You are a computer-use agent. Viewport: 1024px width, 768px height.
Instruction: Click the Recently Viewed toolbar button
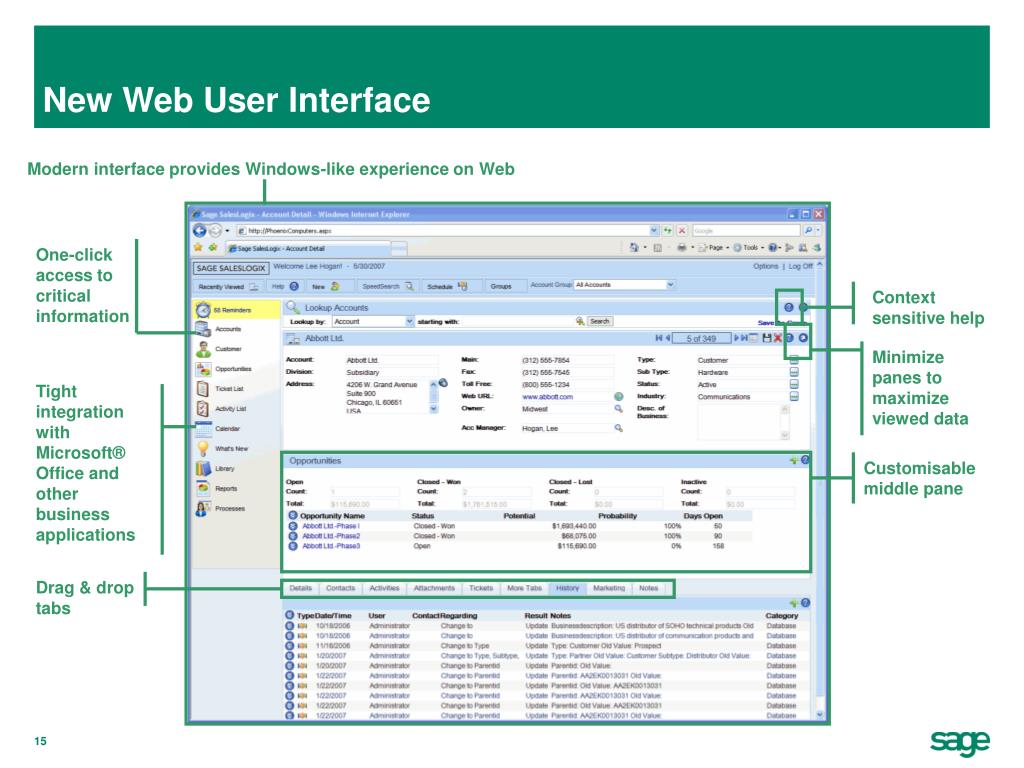[x=228, y=287]
